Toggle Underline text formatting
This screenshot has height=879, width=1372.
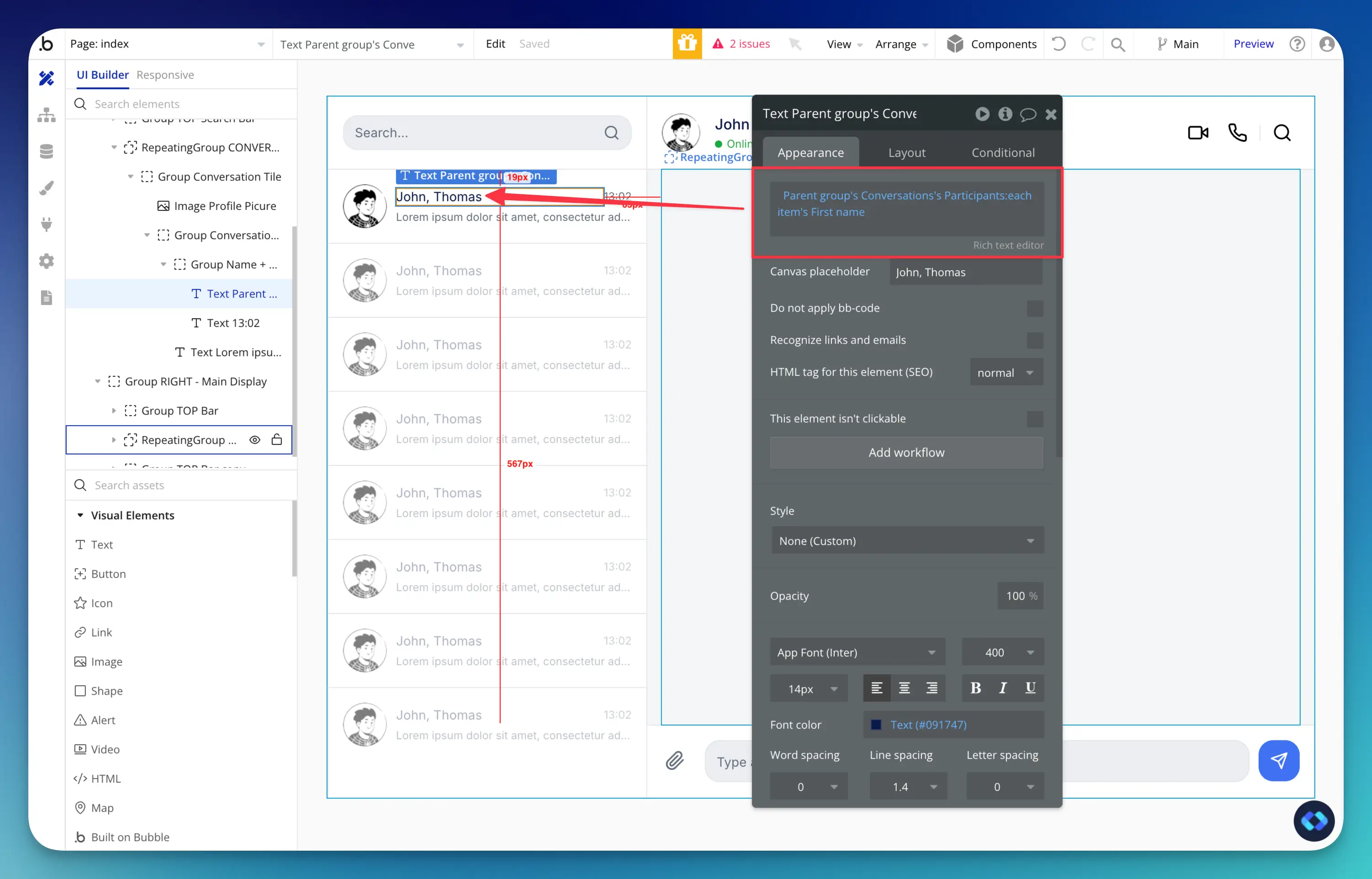1030,688
